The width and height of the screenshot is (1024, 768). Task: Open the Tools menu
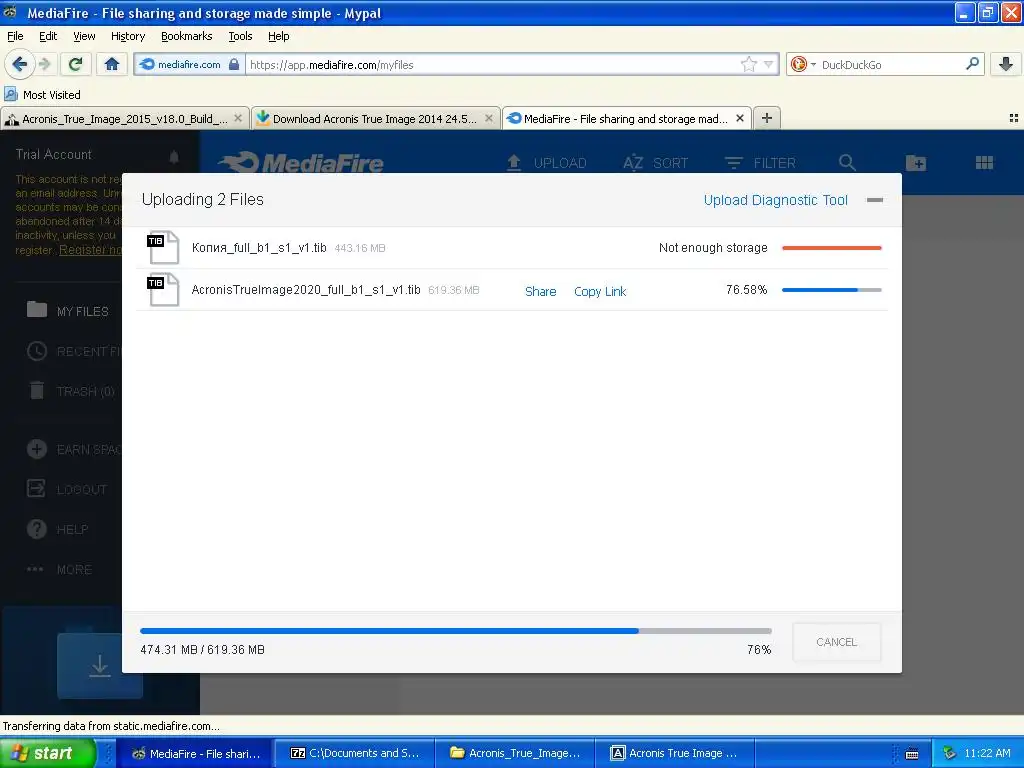point(240,36)
